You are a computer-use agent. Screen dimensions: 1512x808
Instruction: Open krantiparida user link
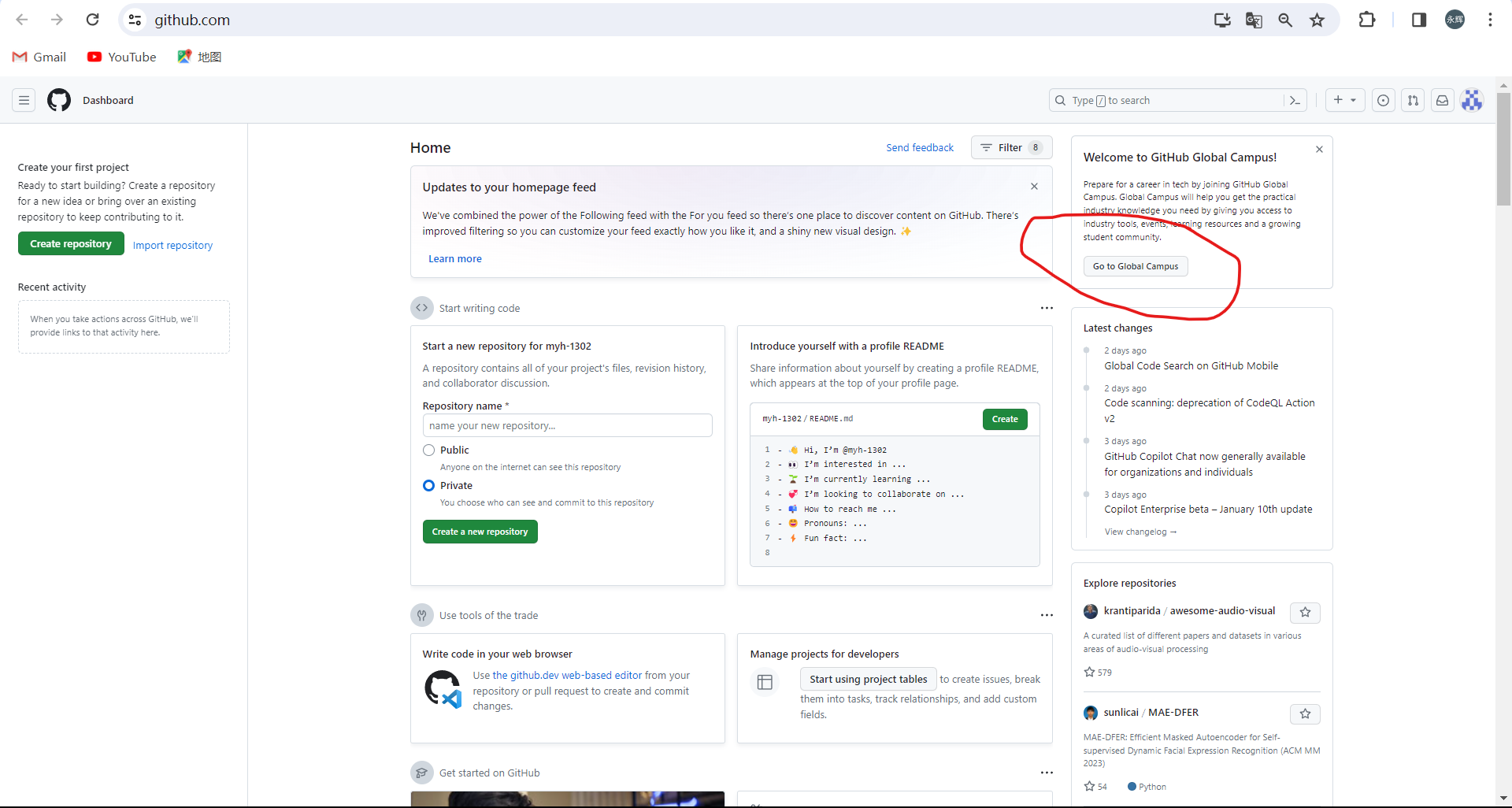(1132, 610)
